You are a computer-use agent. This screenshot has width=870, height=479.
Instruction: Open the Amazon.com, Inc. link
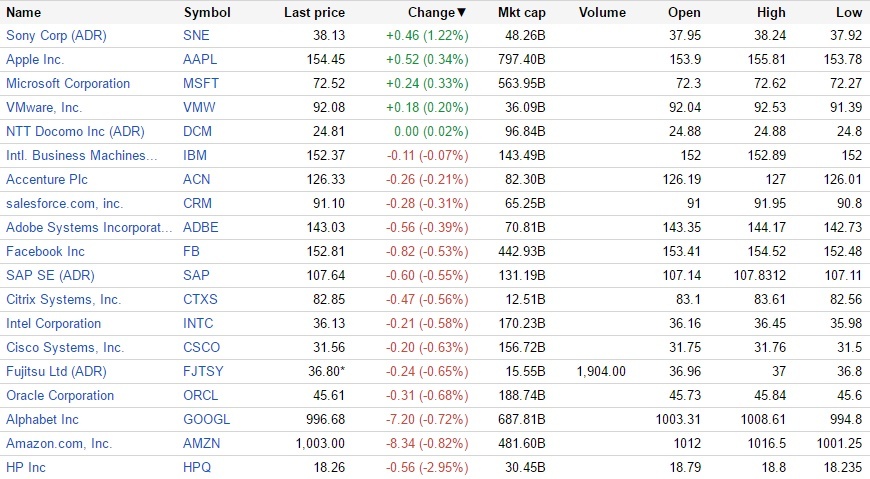[59, 444]
